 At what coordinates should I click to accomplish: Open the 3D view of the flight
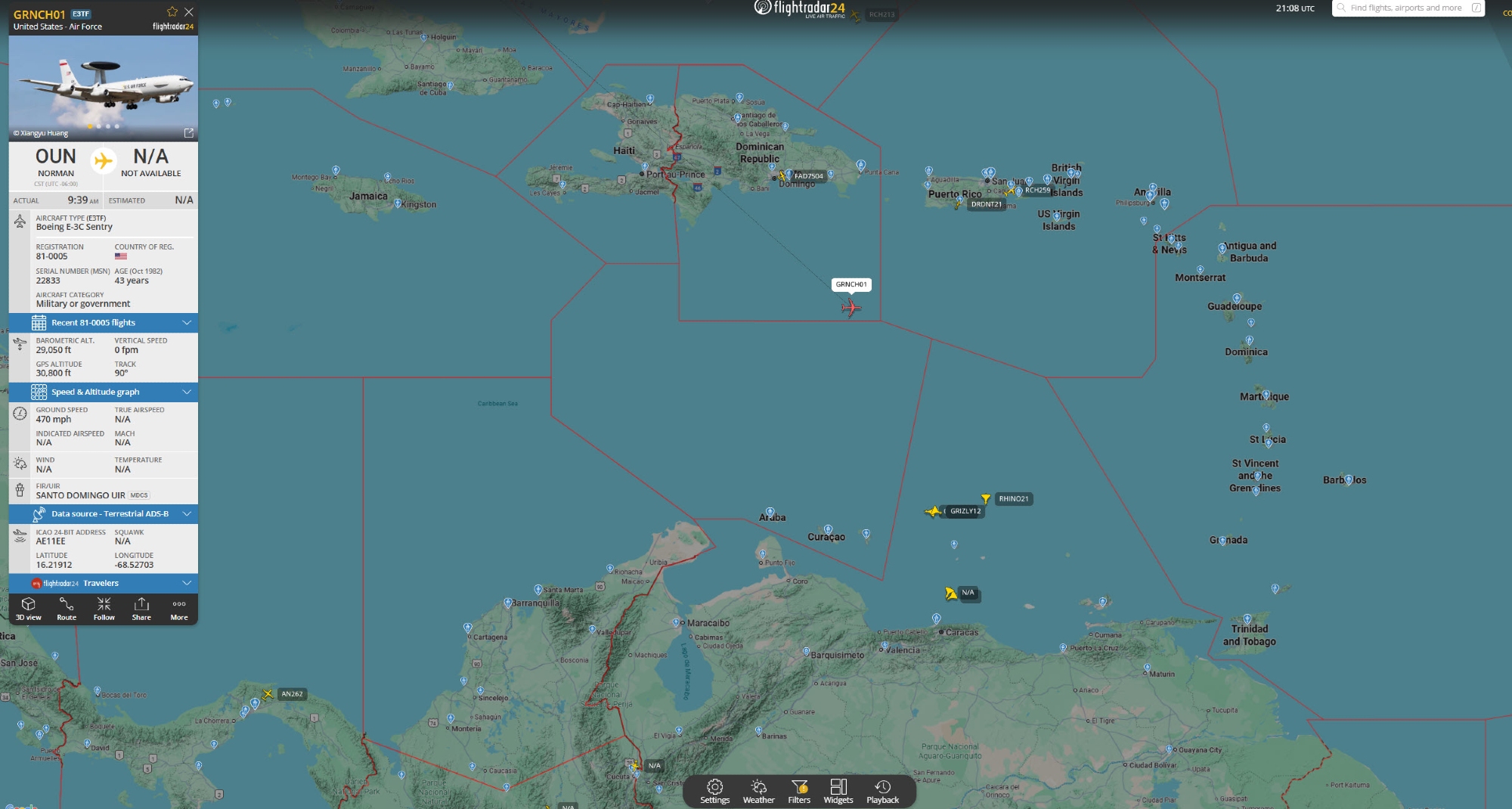tap(29, 609)
